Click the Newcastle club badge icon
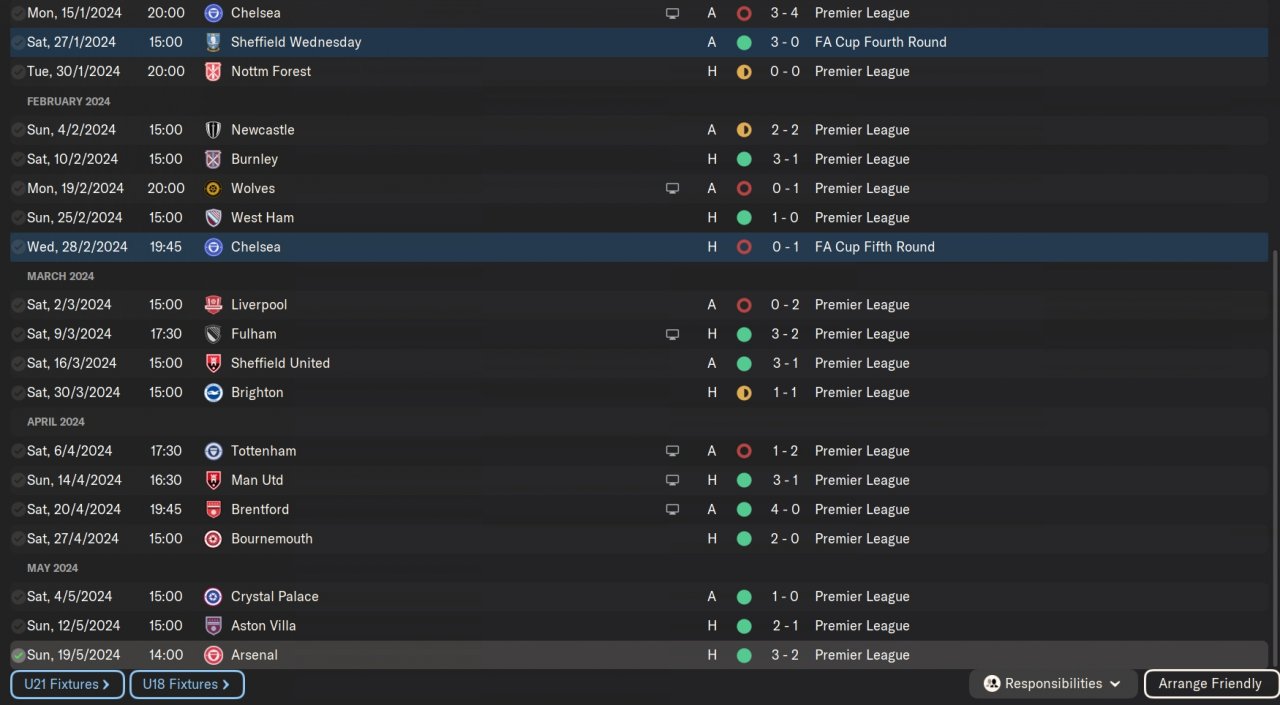1280x705 pixels. click(x=213, y=130)
